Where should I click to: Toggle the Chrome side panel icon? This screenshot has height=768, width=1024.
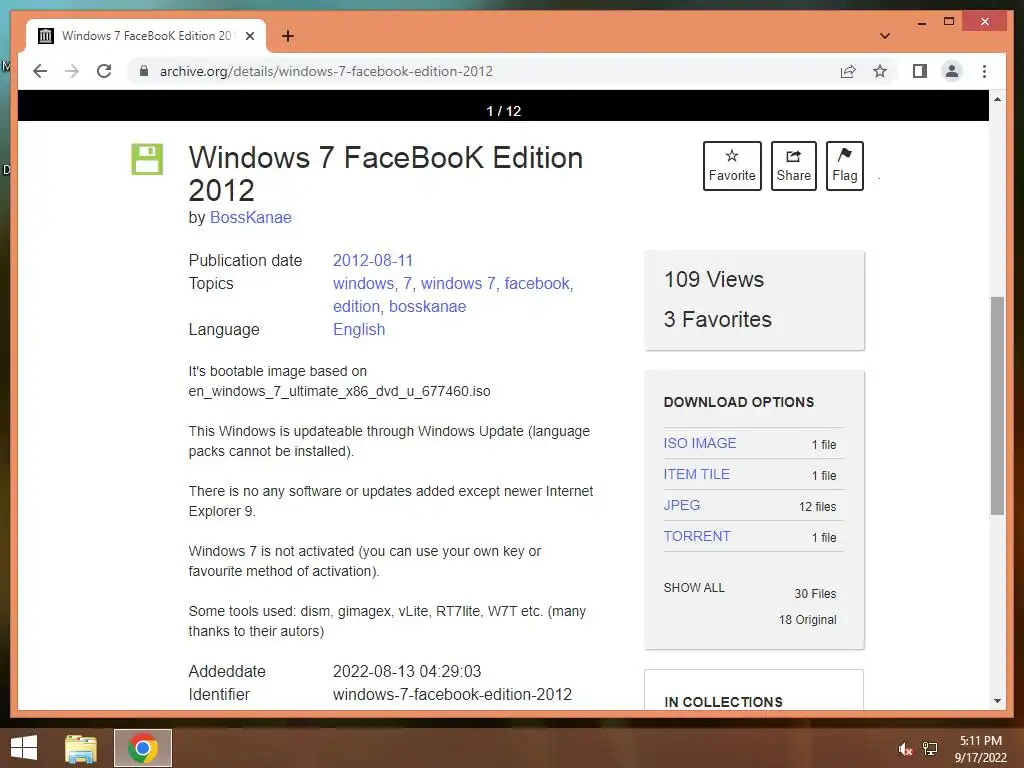(920, 71)
